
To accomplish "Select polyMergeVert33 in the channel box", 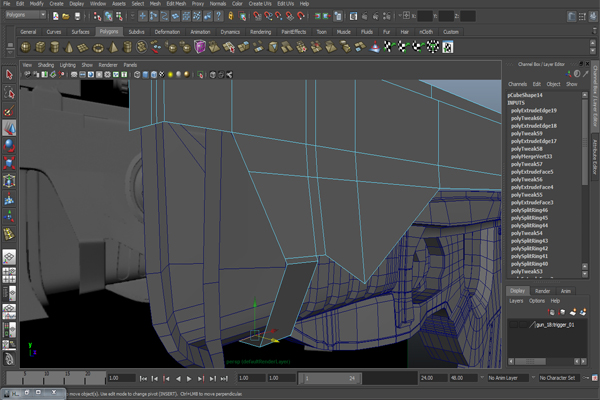I will tap(531, 156).
